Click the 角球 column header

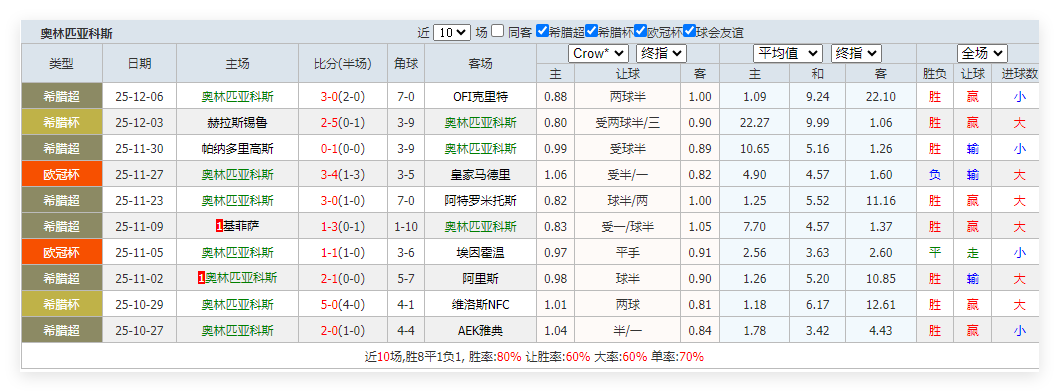pos(406,64)
